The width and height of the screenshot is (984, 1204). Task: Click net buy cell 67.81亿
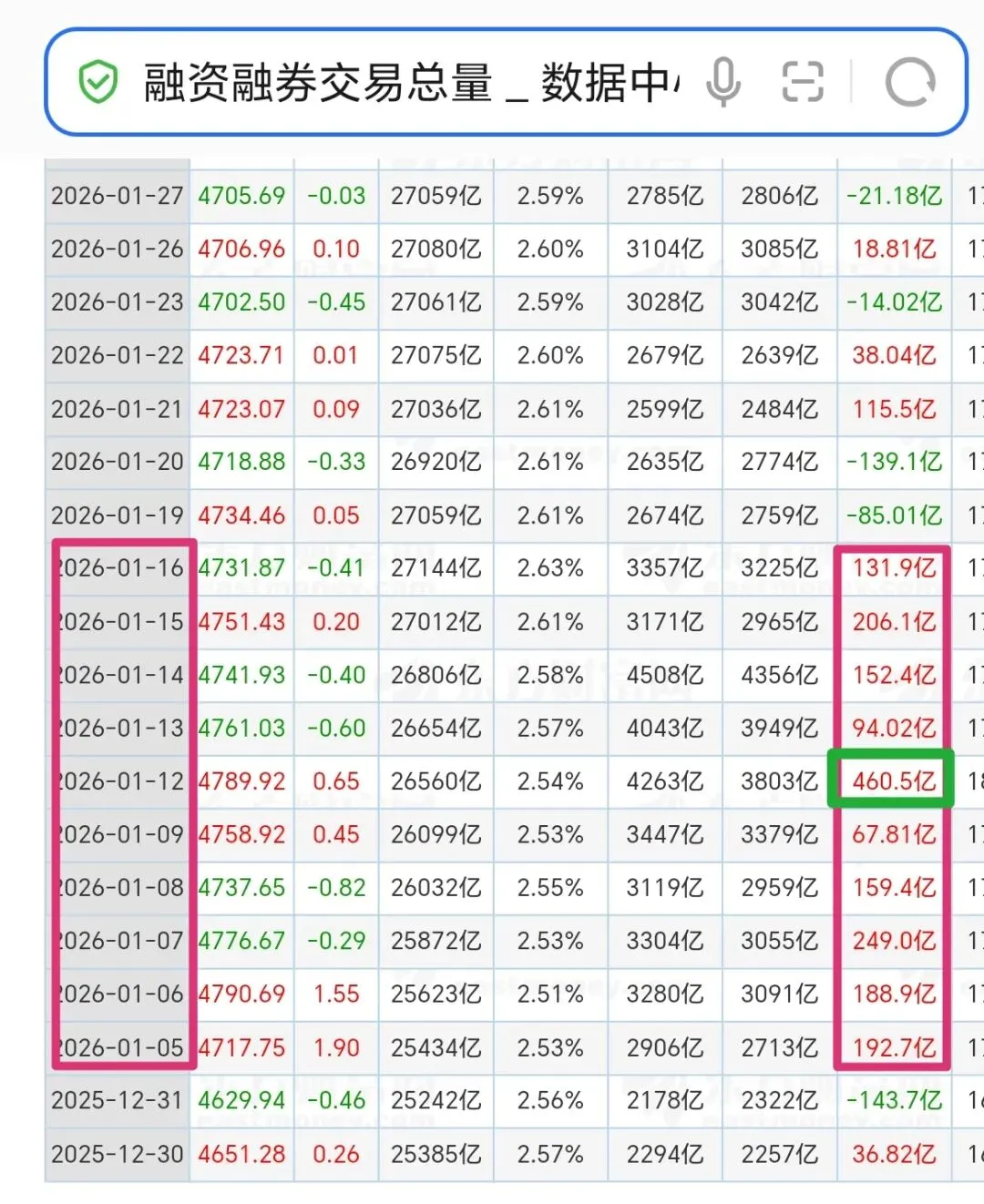894,834
